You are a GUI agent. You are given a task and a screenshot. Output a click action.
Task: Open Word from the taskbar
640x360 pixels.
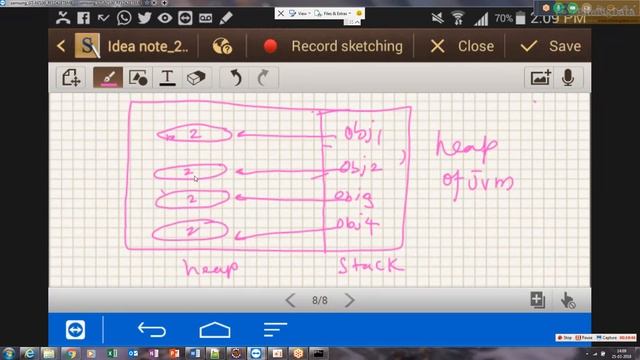(x=195, y=353)
